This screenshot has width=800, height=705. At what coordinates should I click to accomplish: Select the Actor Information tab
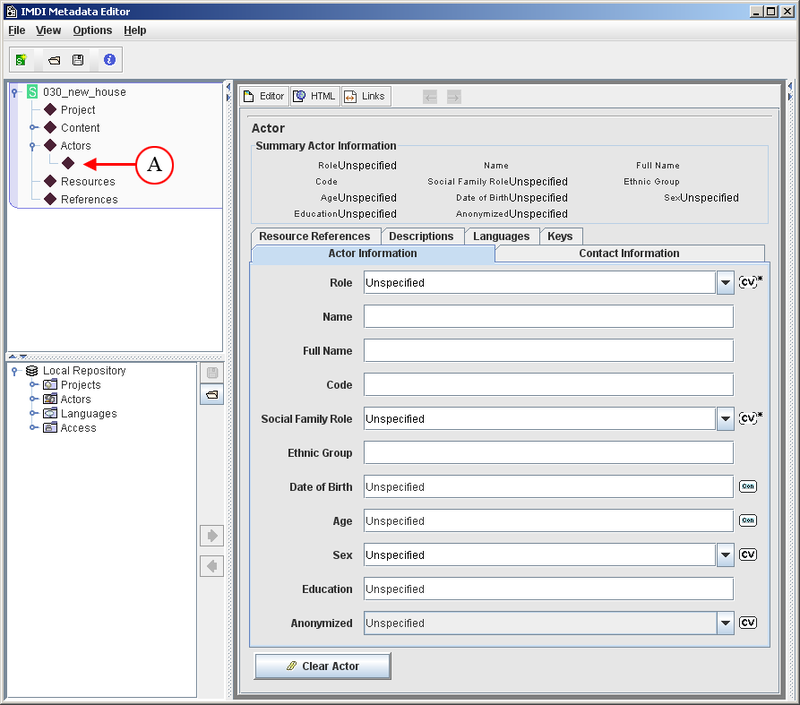(x=373, y=254)
